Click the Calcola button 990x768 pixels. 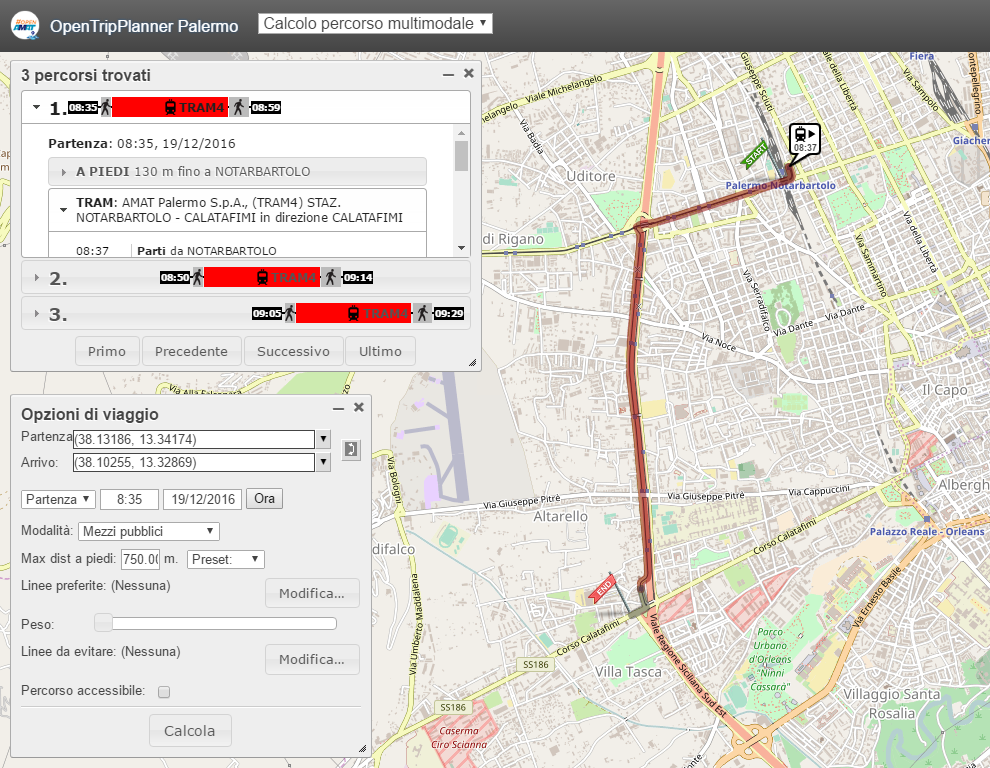pyautogui.click(x=190, y=731)
